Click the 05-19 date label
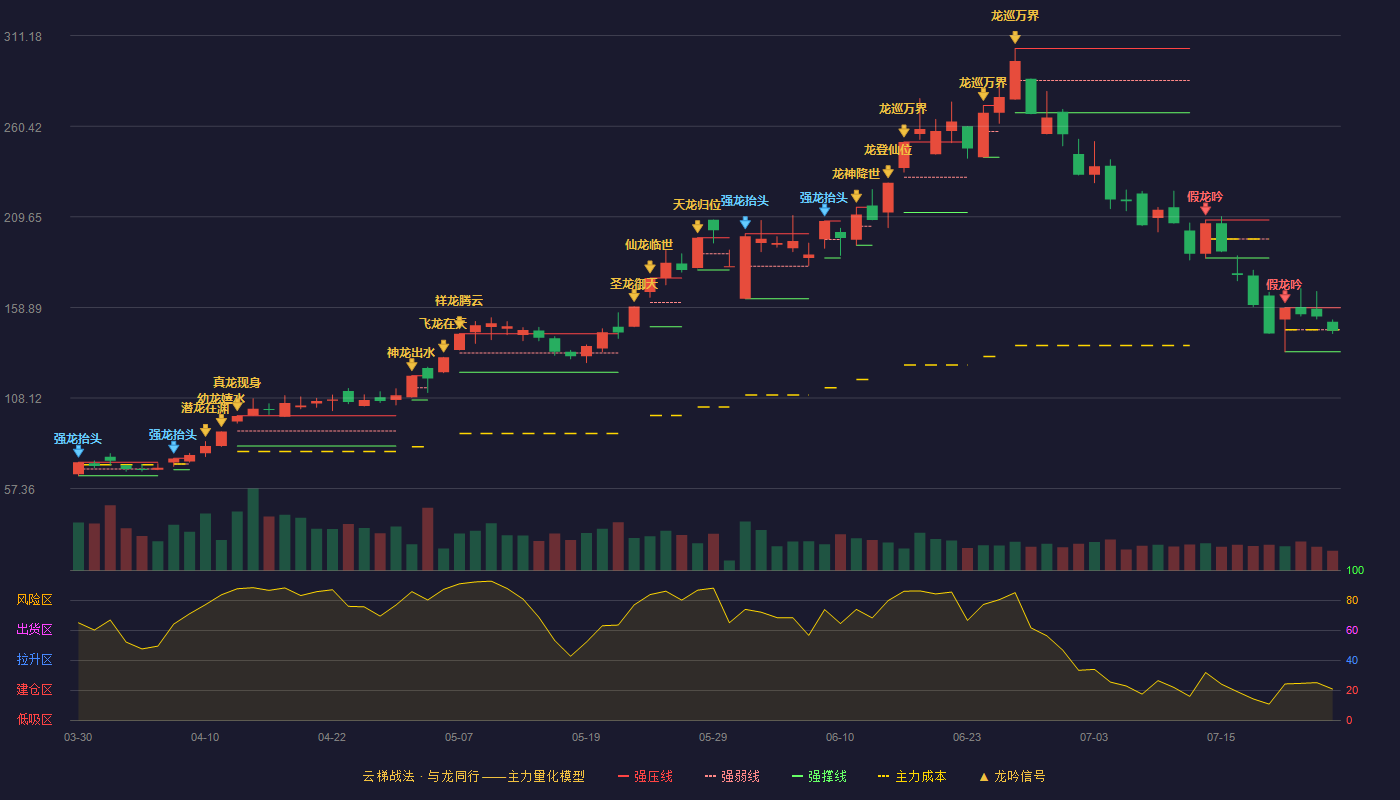 pos(586,737)
